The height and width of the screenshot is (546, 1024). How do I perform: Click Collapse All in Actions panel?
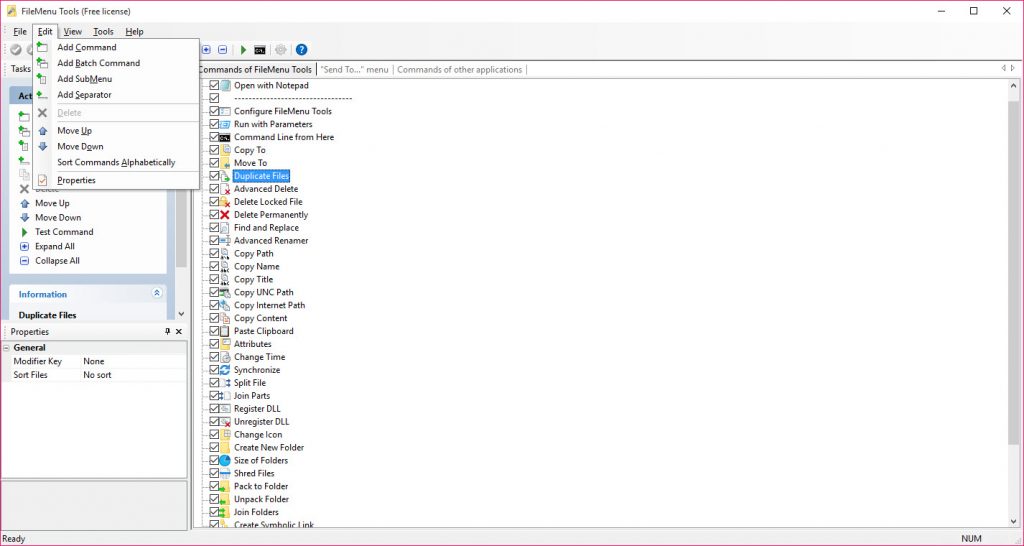pyautogui.click(x=57, y=261)
